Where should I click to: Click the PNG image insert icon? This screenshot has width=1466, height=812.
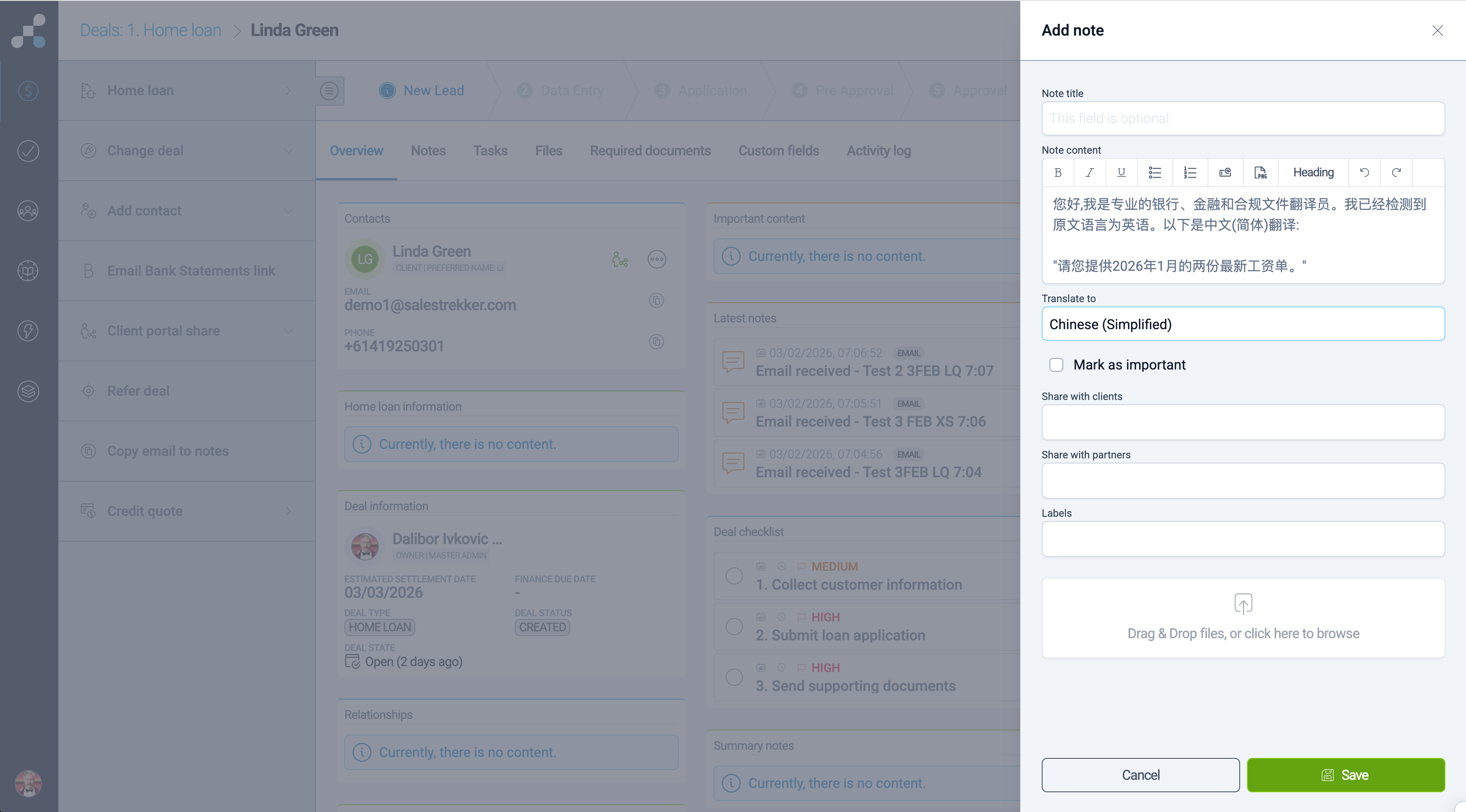point(1261,172)
